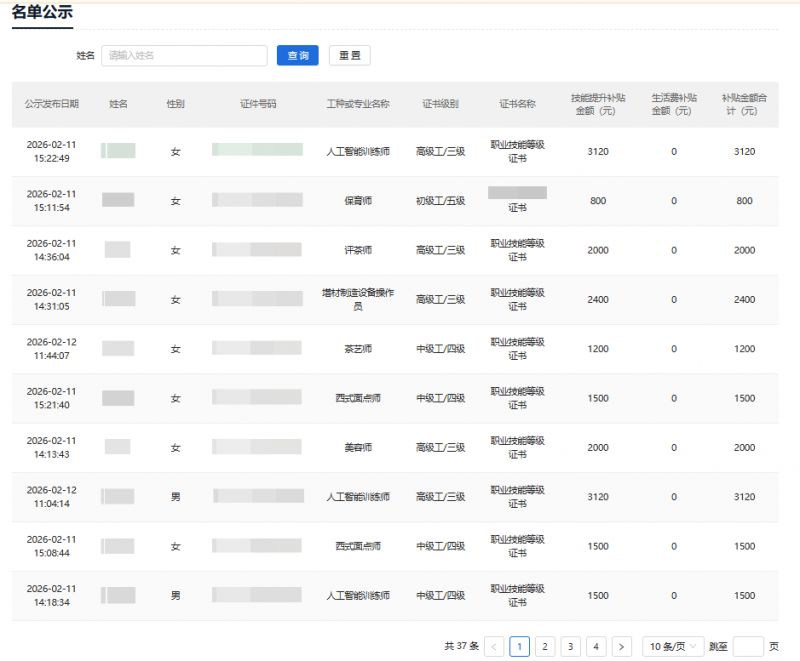Focus the 跳至 page jump input
This screenshot has height=661, width=800.
pos(748,646)
